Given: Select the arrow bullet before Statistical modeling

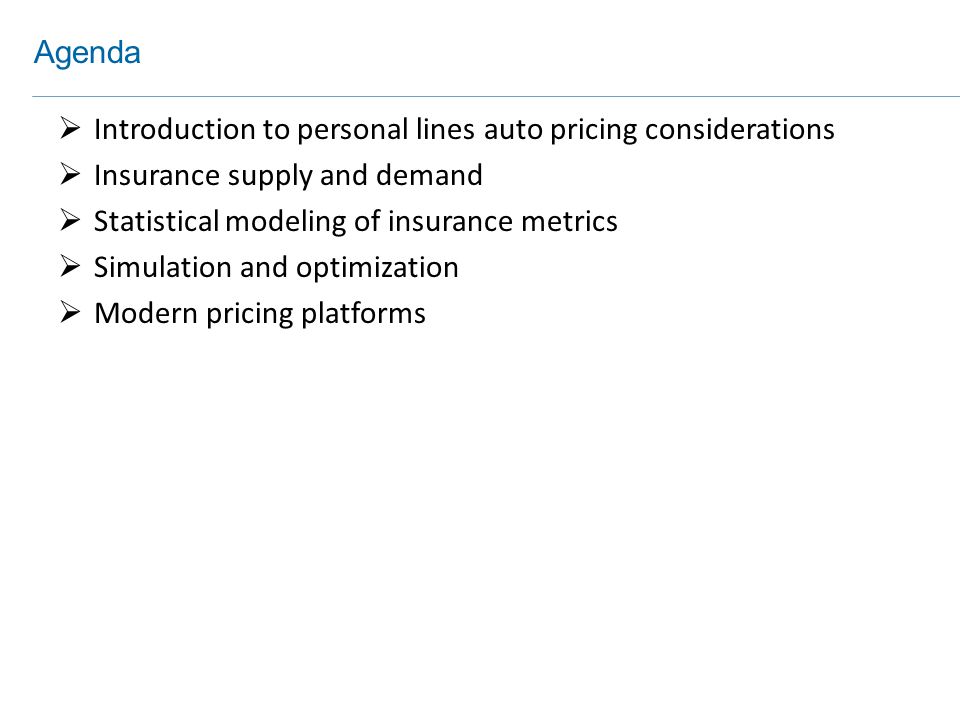Looking at the screenshot, I should coord(70,220).
